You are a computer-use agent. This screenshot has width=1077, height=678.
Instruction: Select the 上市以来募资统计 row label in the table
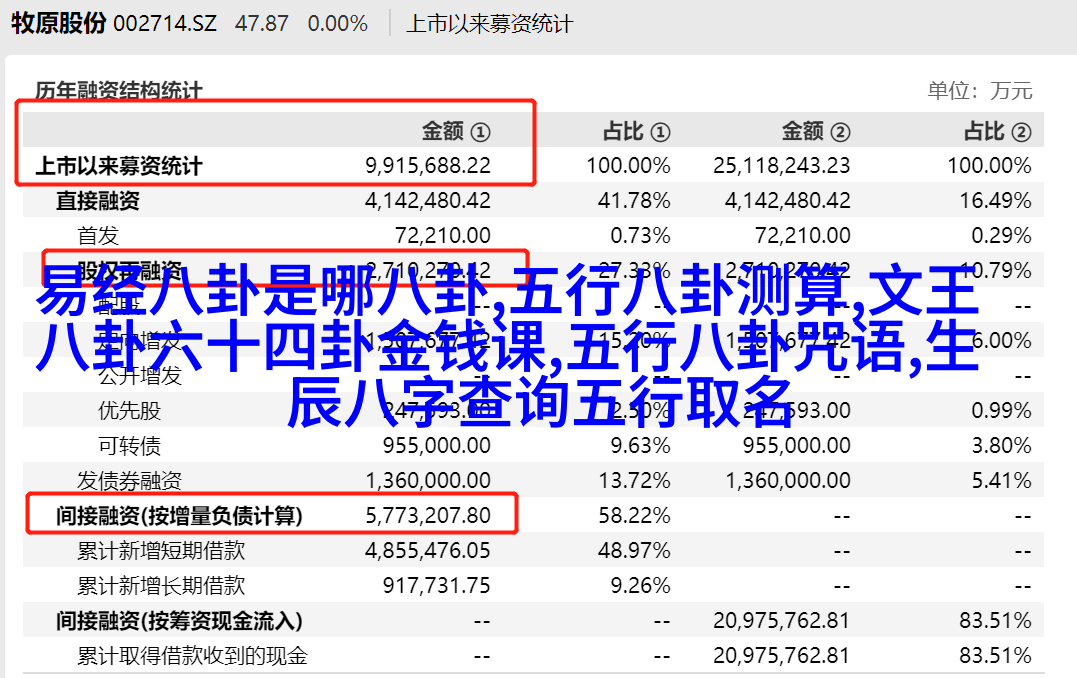click(x=119, y=166)
